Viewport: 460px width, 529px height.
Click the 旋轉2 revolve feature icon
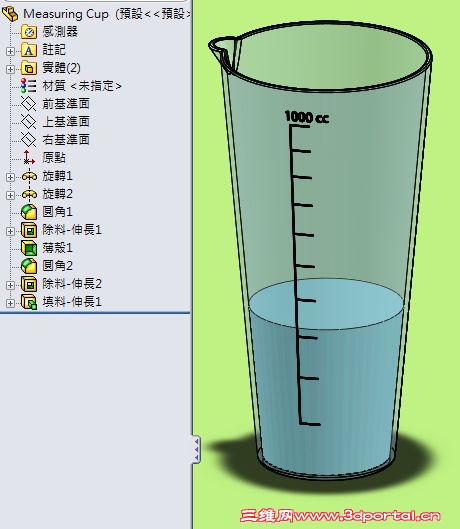[29, 194]
